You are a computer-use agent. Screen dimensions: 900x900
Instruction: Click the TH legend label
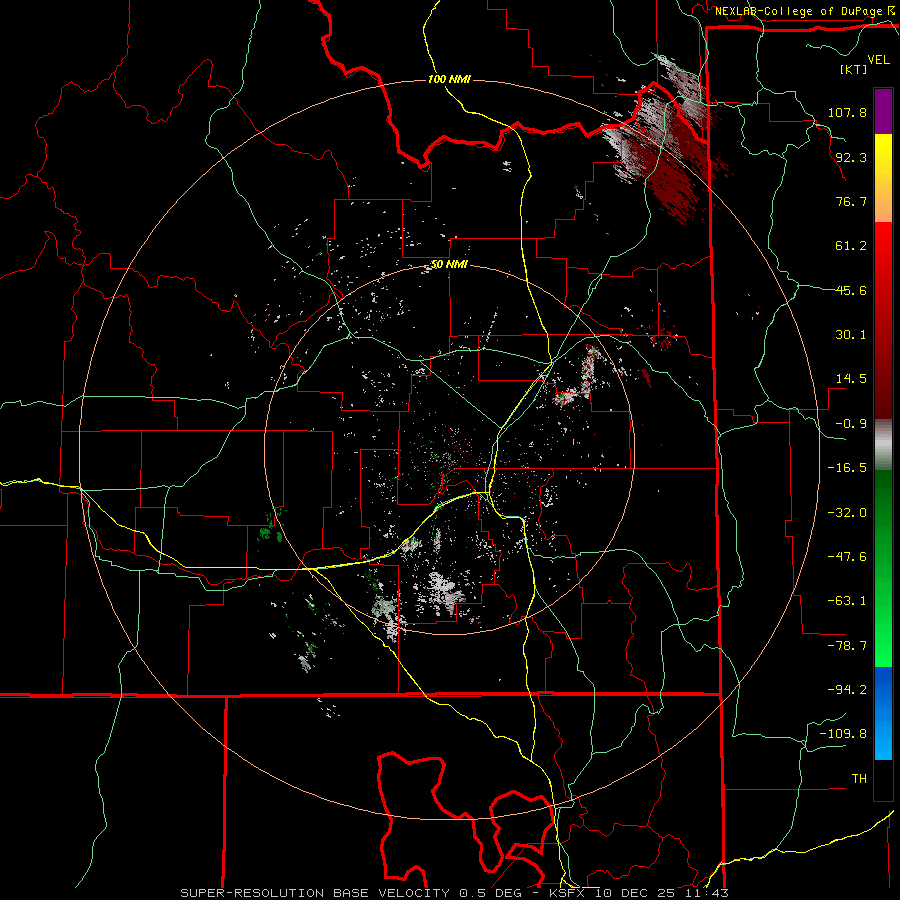[859, 779]
